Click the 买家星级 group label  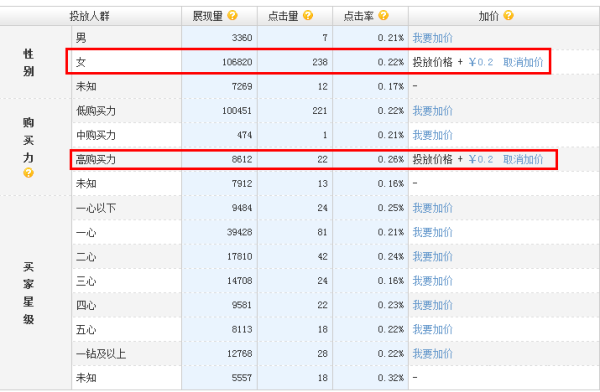[28, 293]
